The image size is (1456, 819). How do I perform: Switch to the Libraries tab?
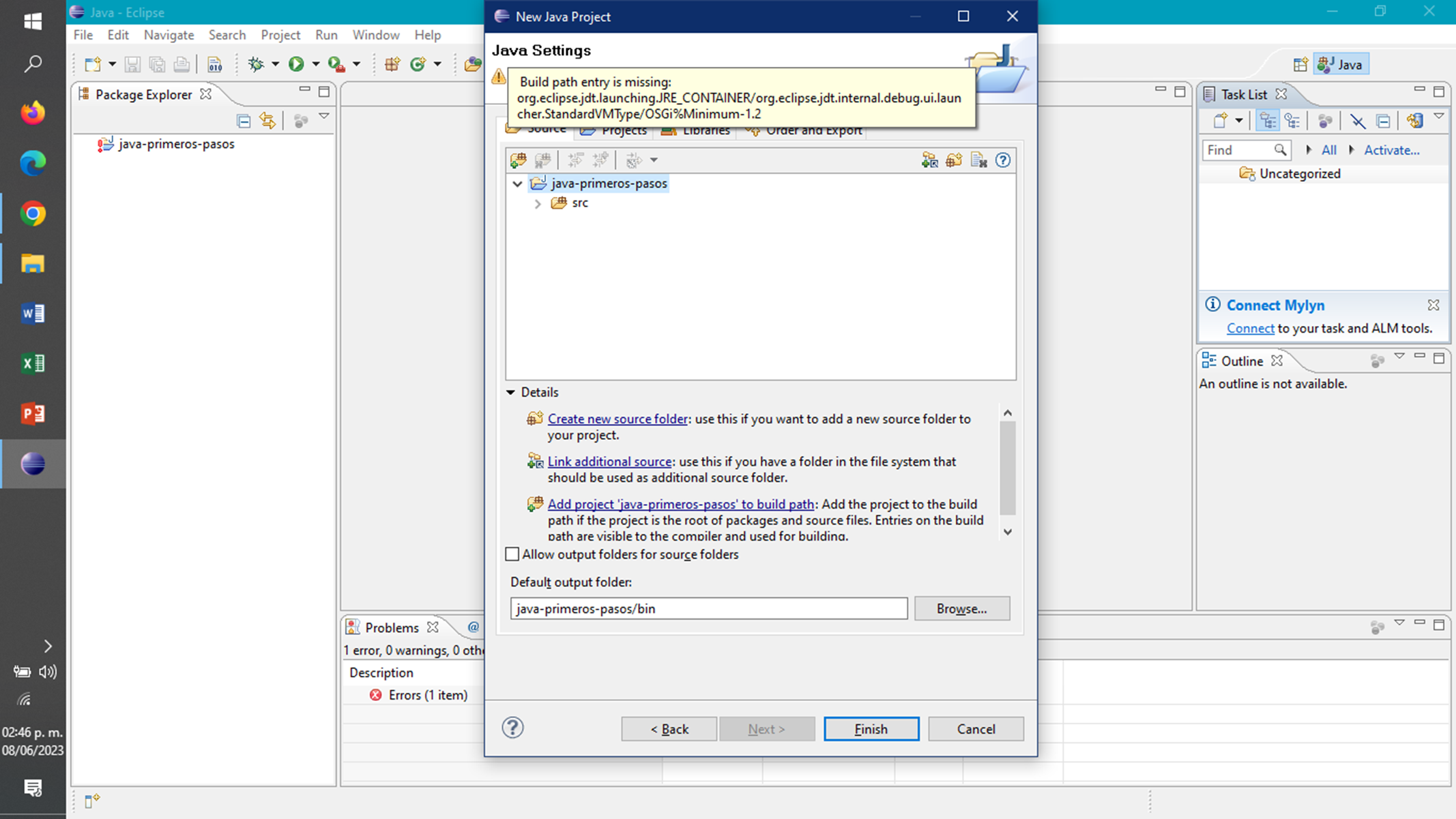[x=696, y=131]
